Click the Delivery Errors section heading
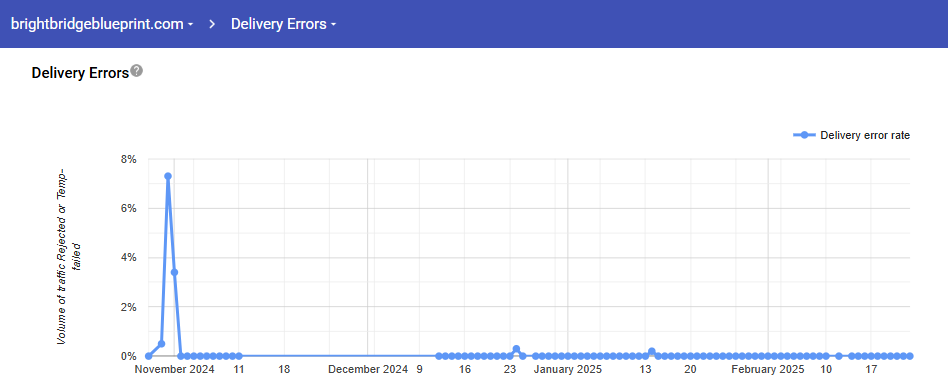Image resolution: width=948 pixels, height=390 pixels. [80, 73]
